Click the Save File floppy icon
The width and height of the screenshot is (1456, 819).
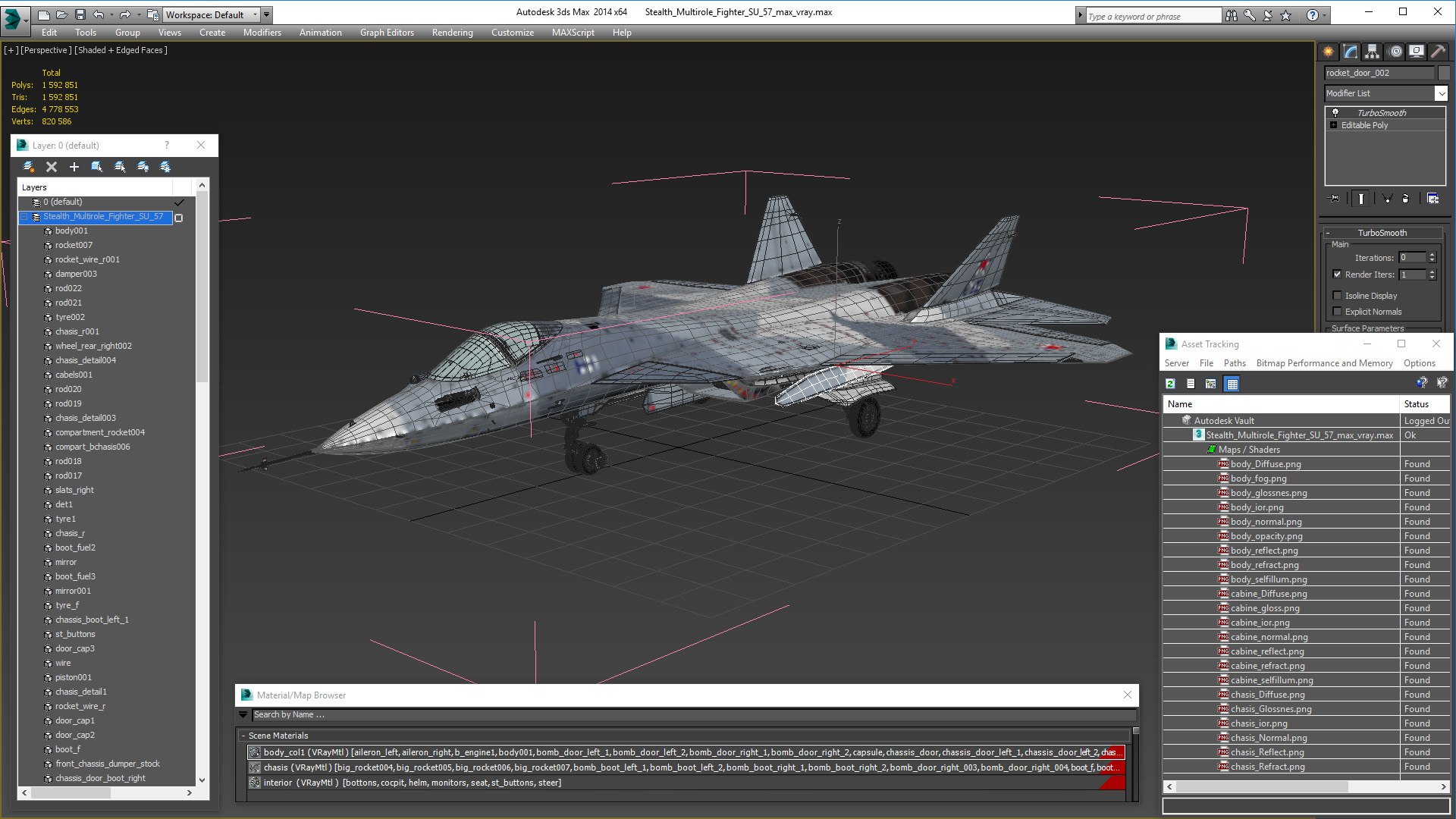[80, 14]
